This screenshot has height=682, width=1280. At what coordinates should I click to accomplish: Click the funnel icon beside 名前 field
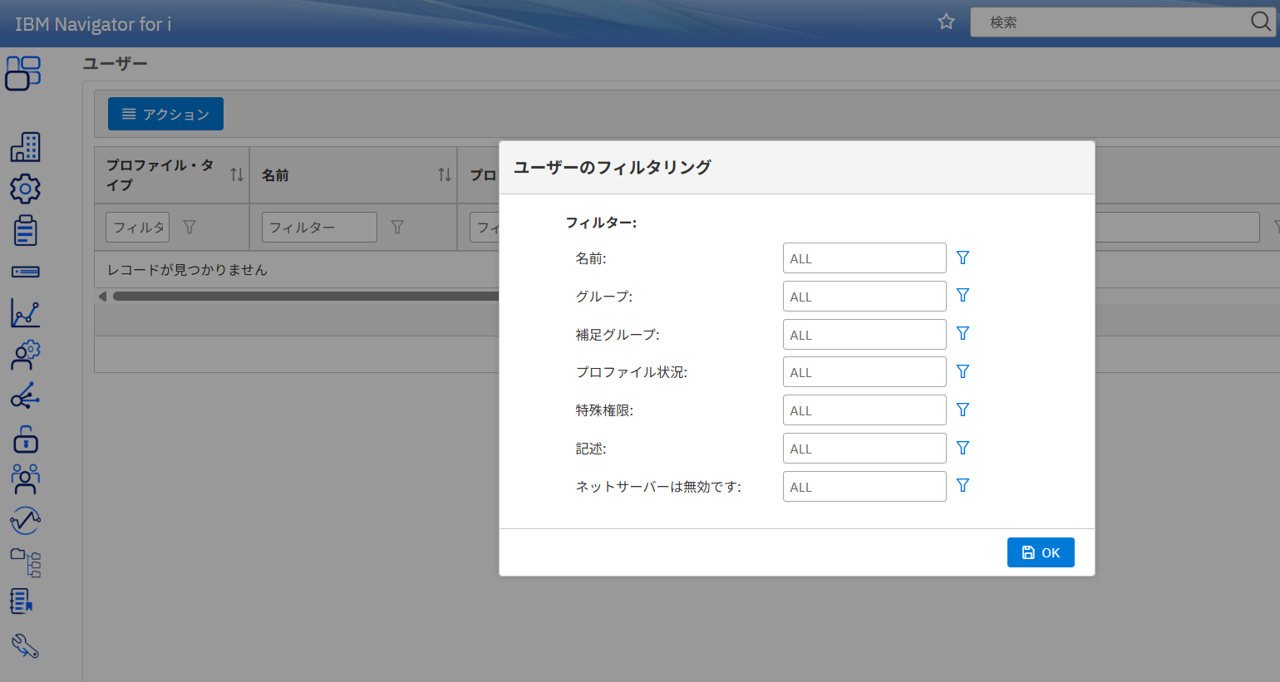(x=962, y=258)
